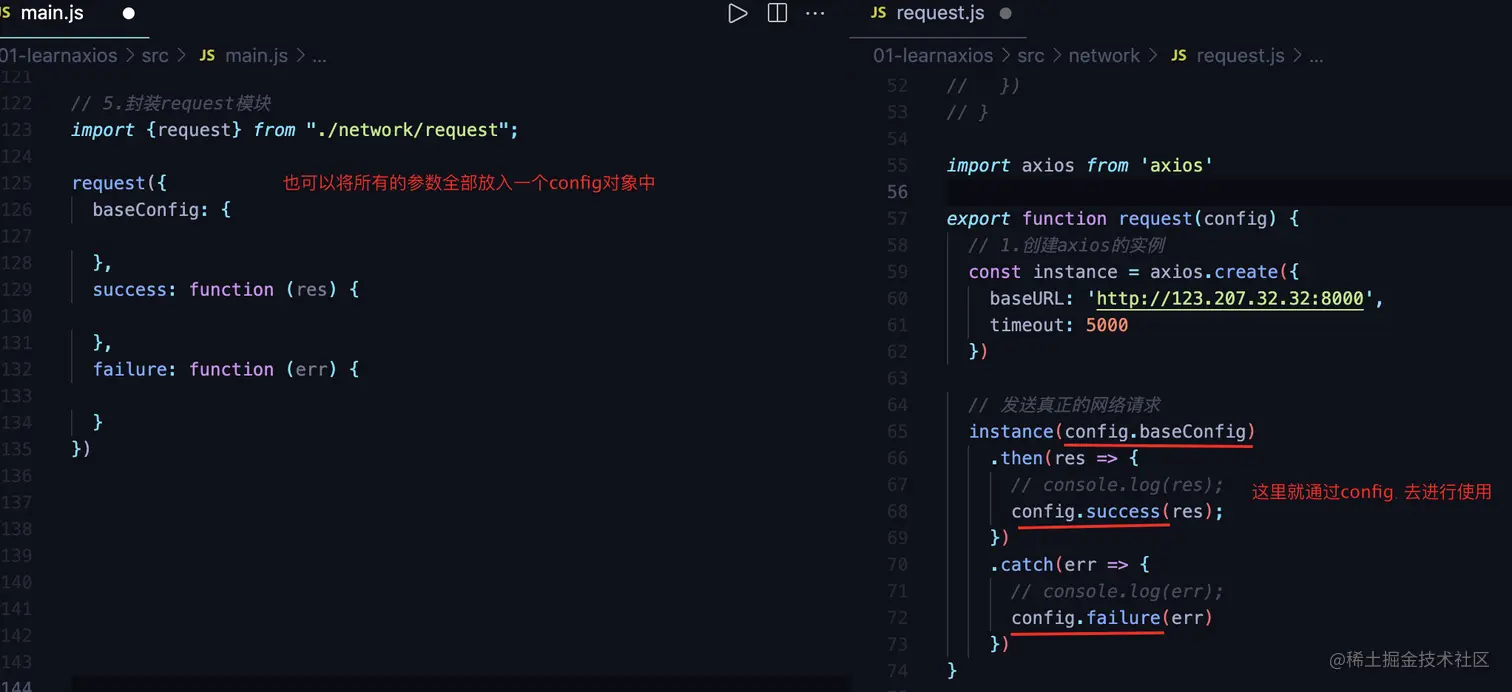Click the JS icon on request.js tab
Viewport: 1512px width, 692px height.
(878, 13)
